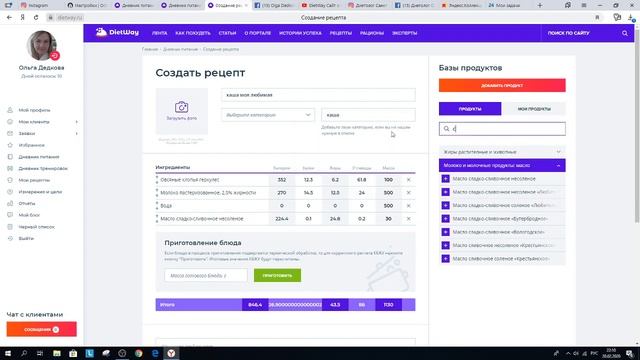Click Food diary breadcrumb link
Screen dimensions: 640x360
[180, 49]
